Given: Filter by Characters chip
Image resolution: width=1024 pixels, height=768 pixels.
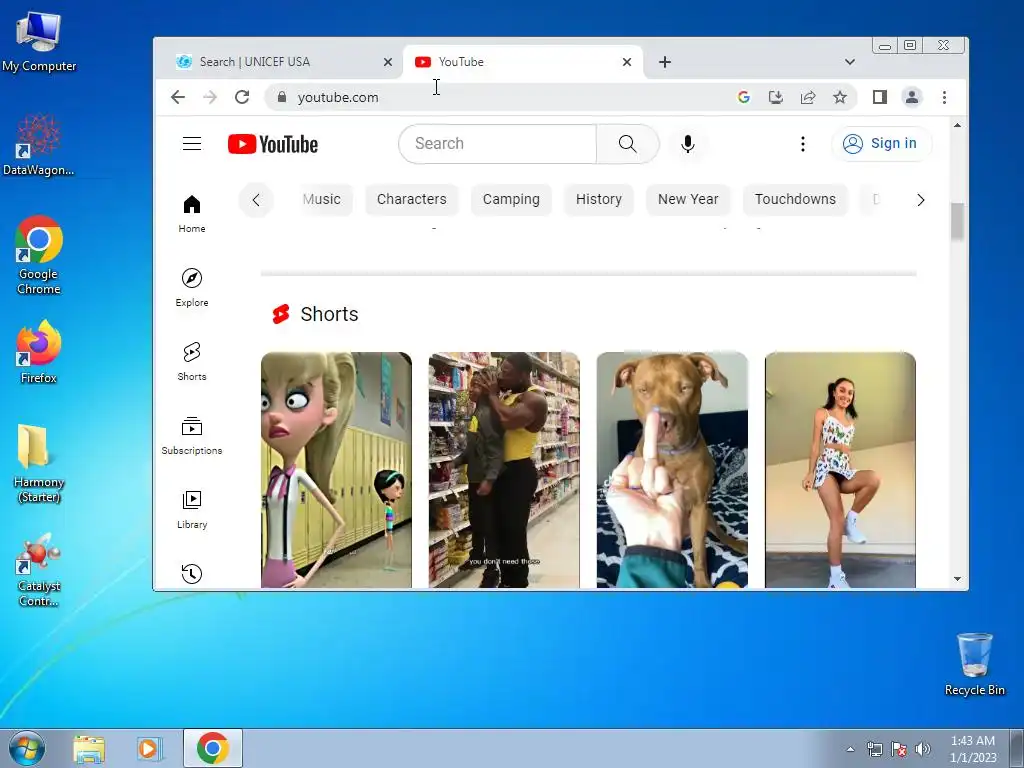Looking at the screenshot, I should click(x=411, y=199).
